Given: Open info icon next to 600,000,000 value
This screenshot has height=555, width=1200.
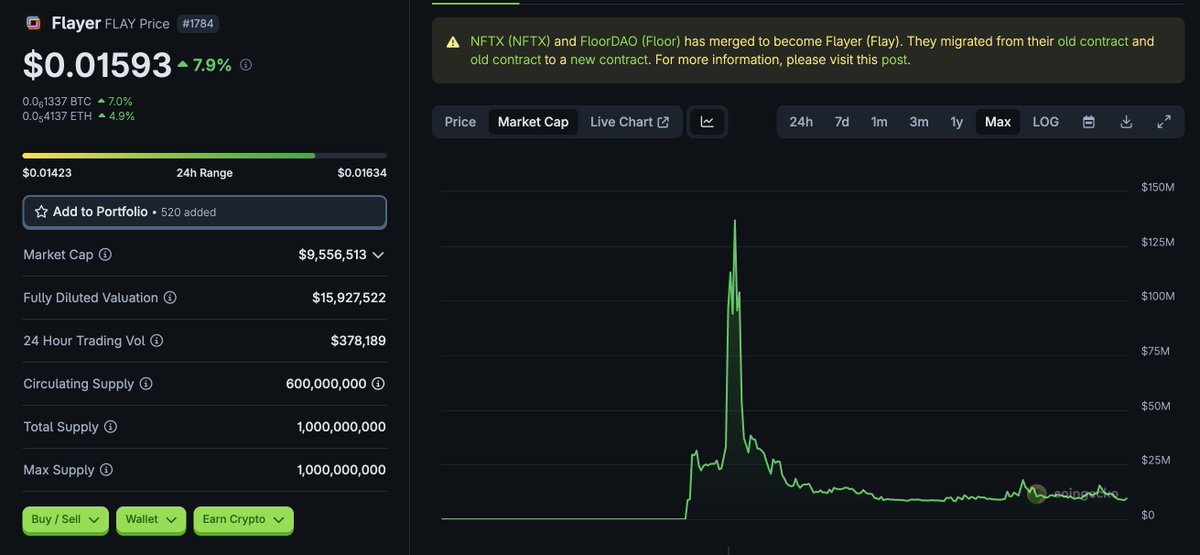Looking at the screenshot, I should click(x=379, y=384).
